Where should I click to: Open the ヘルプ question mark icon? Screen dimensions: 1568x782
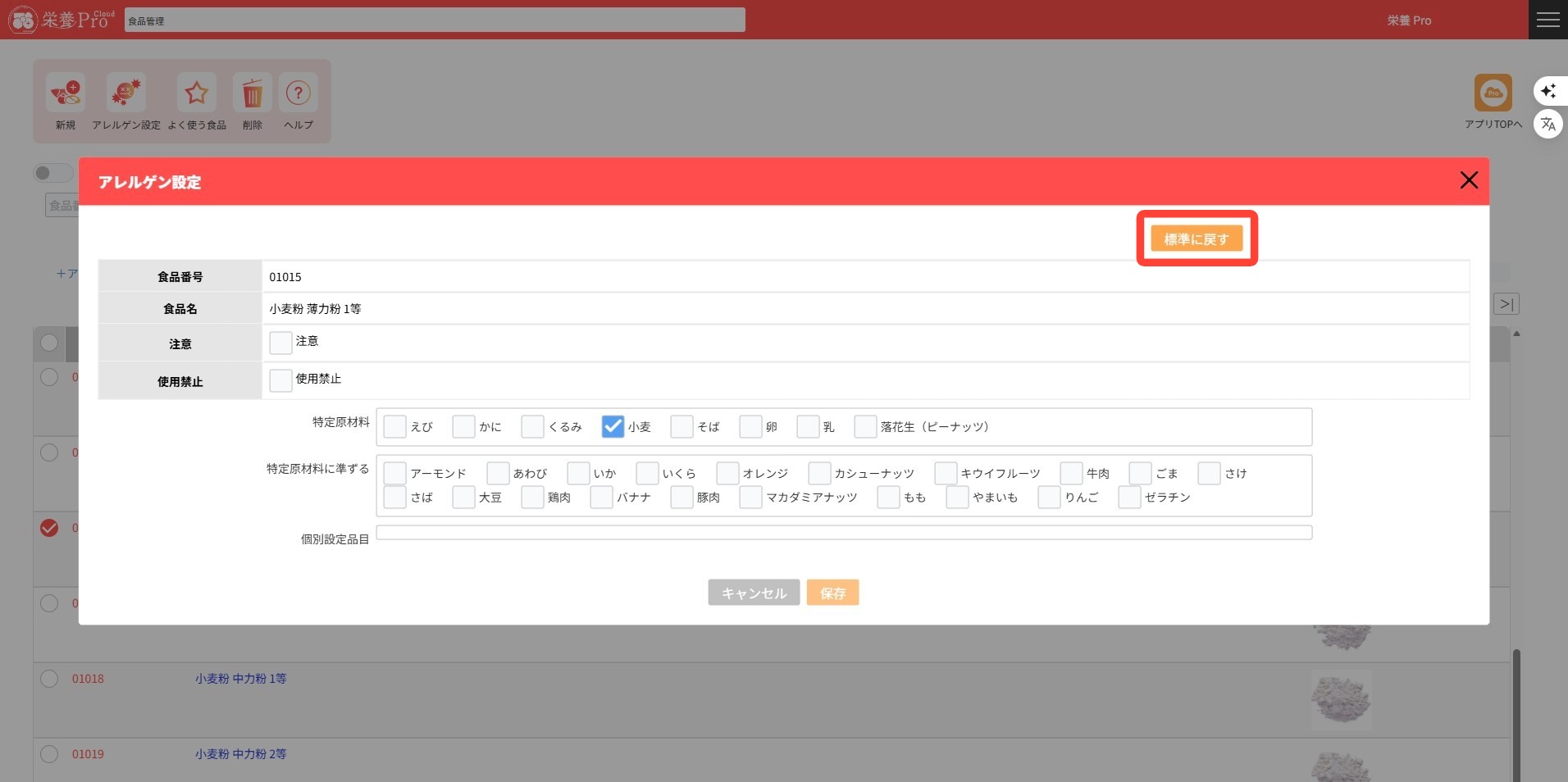(299, 94)
